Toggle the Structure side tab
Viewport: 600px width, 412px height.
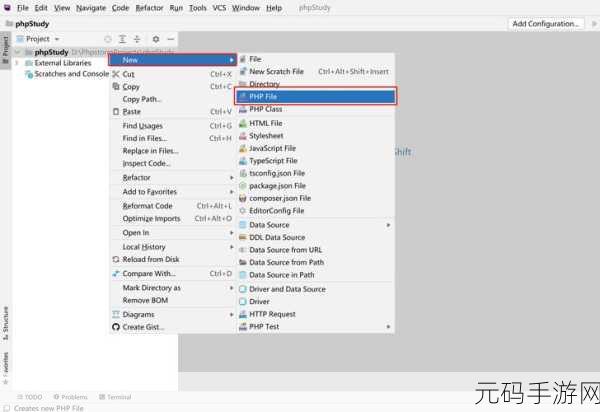click(x=5, y=323)
